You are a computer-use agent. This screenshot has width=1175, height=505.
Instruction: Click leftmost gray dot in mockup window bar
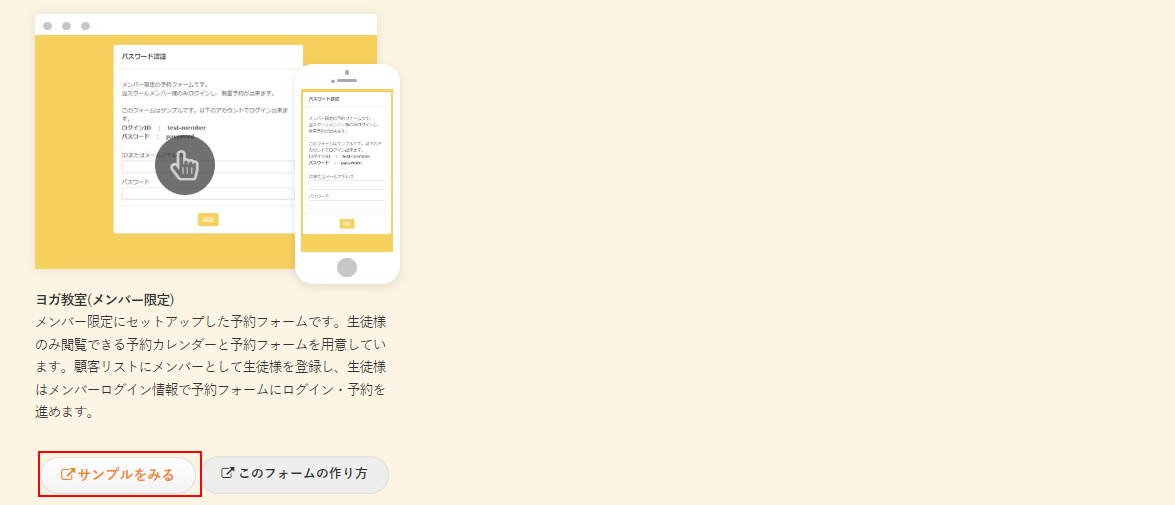[x=48, y=26]
